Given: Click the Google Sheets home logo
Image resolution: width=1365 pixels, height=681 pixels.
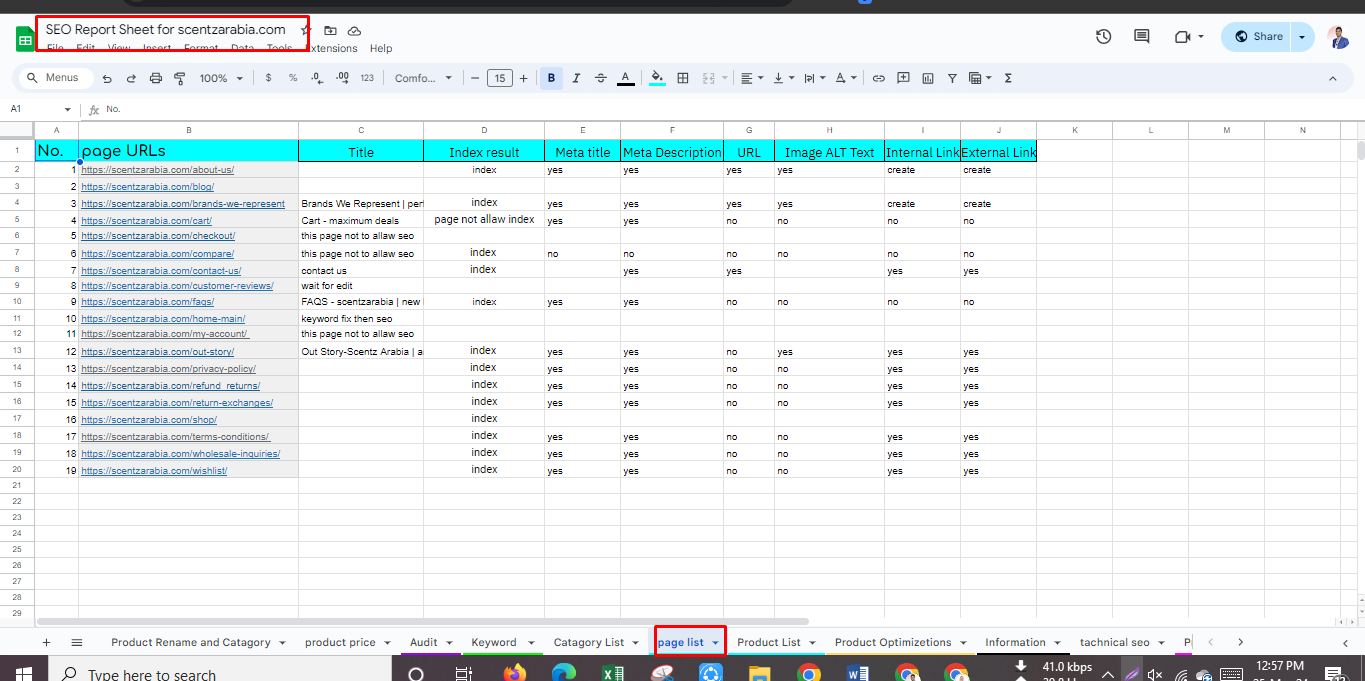Looking at the screenshot, I should click(25, 39).
